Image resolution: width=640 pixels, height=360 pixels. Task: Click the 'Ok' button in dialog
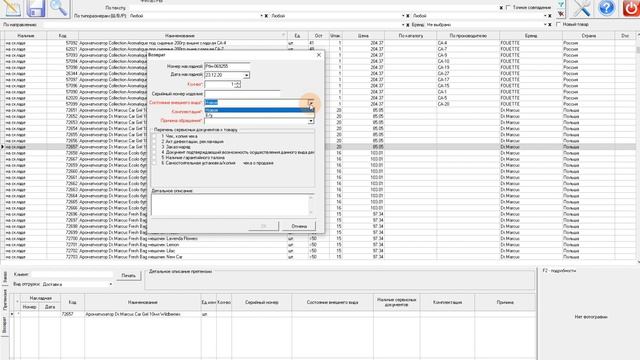263,226
